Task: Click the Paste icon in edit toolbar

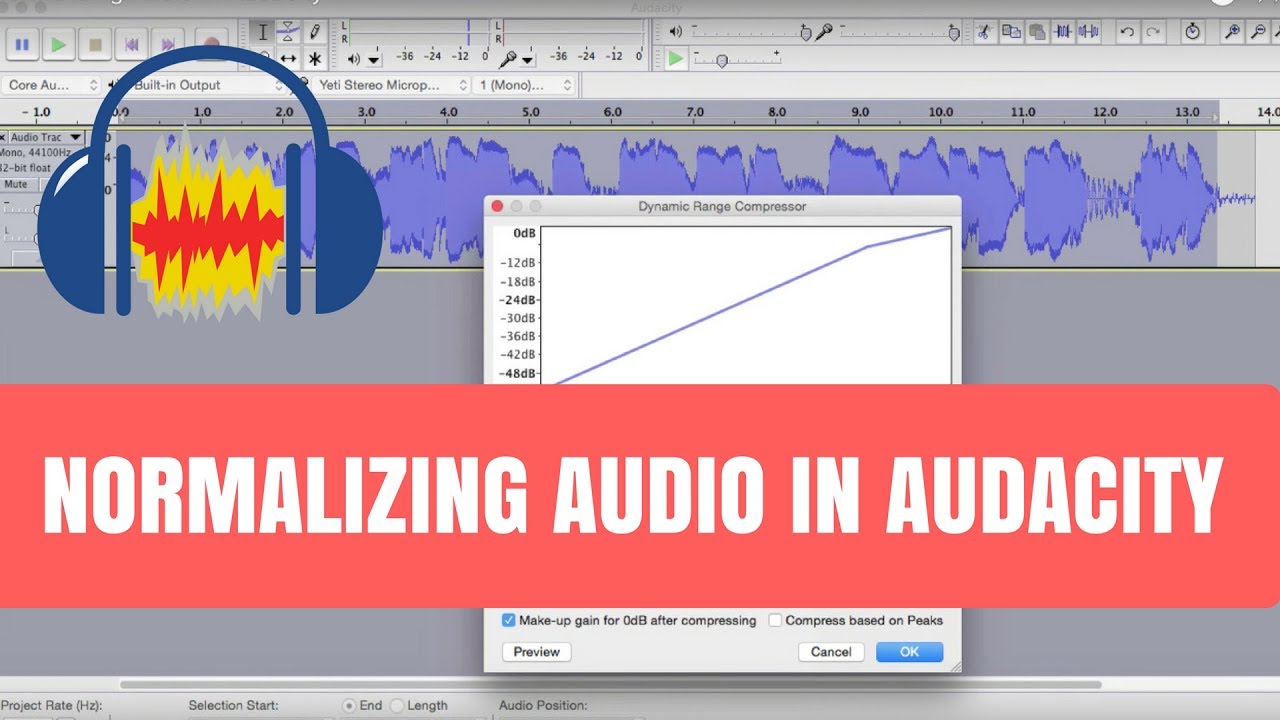Action: point(1036,32)
